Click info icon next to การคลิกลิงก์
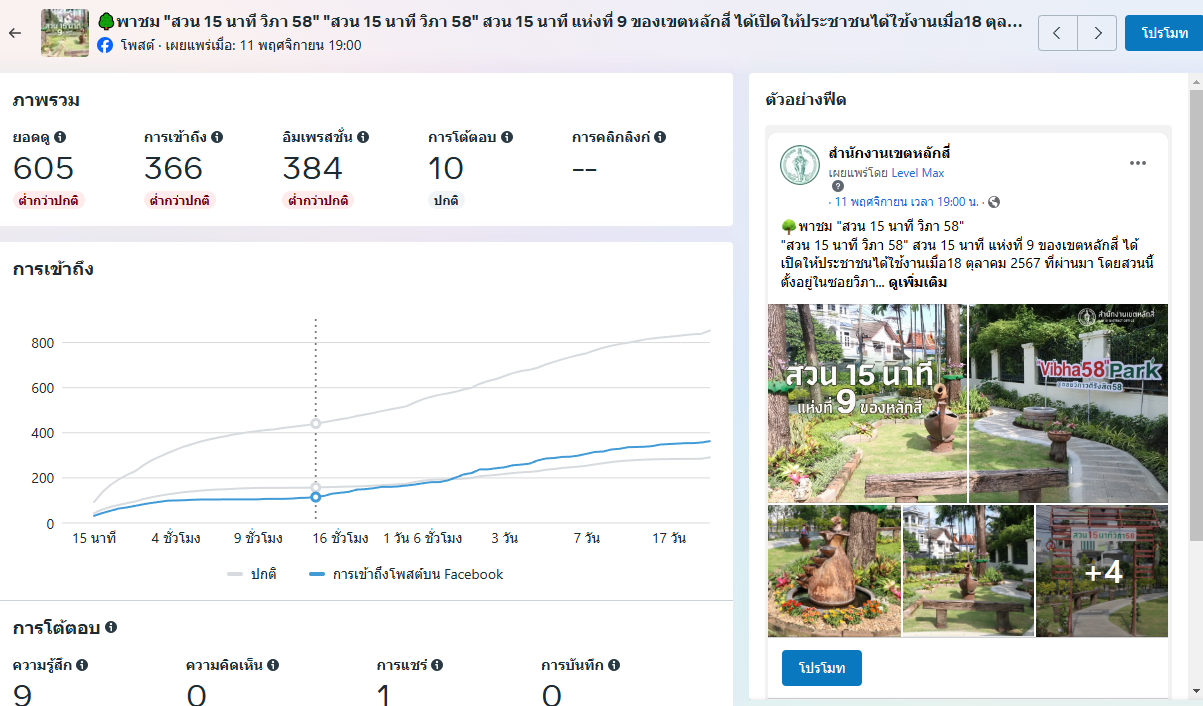The image size is (1203, 706). (x=660, y=137)
